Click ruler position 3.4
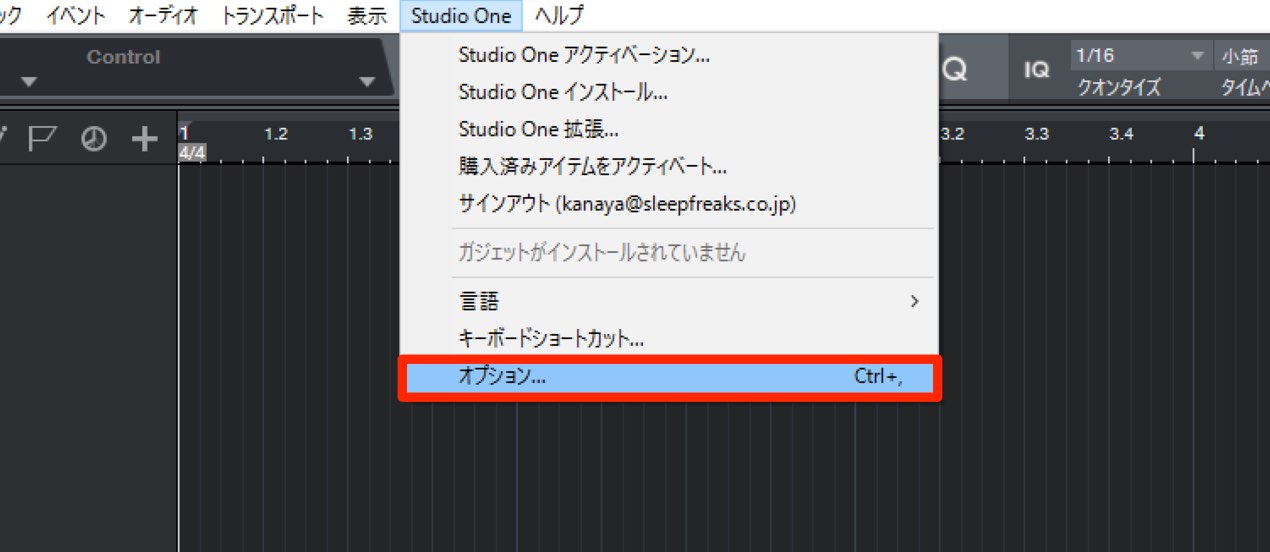This screenshot has width=1270, height=552. pos(1121,134)
